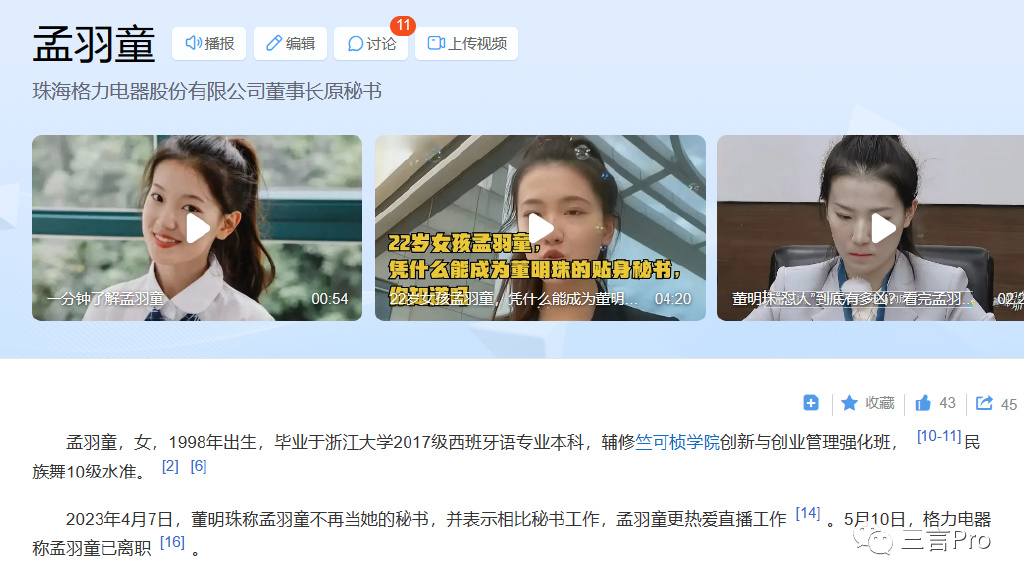Viewport: 1024px width, 584px height.
Task: Open citation reference [16]
Action: (x=172, y=542)
